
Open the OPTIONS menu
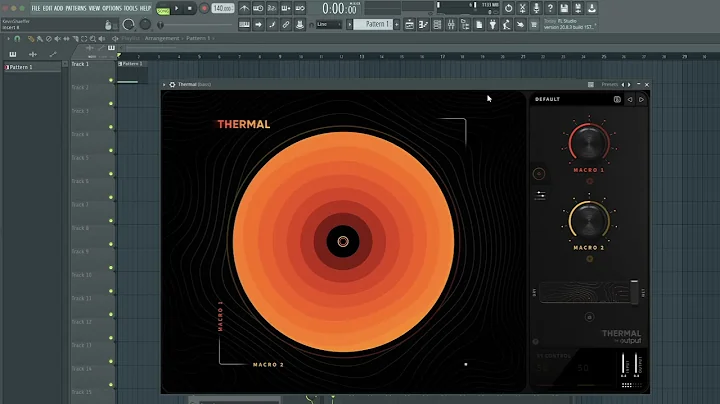[112, 8]
